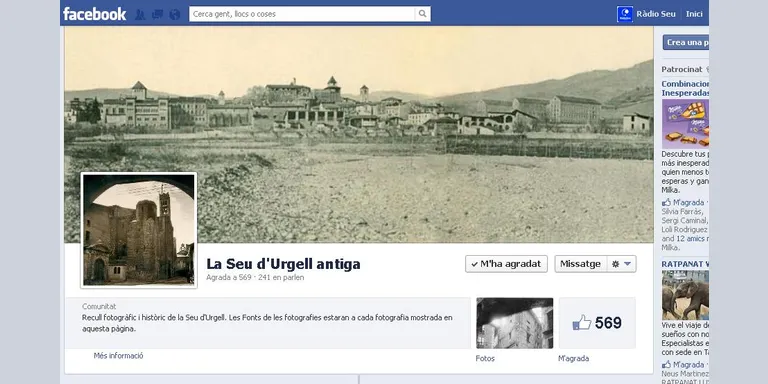Open messages icon in top bar
Viewport: 768px width, 384px height.
157,14
